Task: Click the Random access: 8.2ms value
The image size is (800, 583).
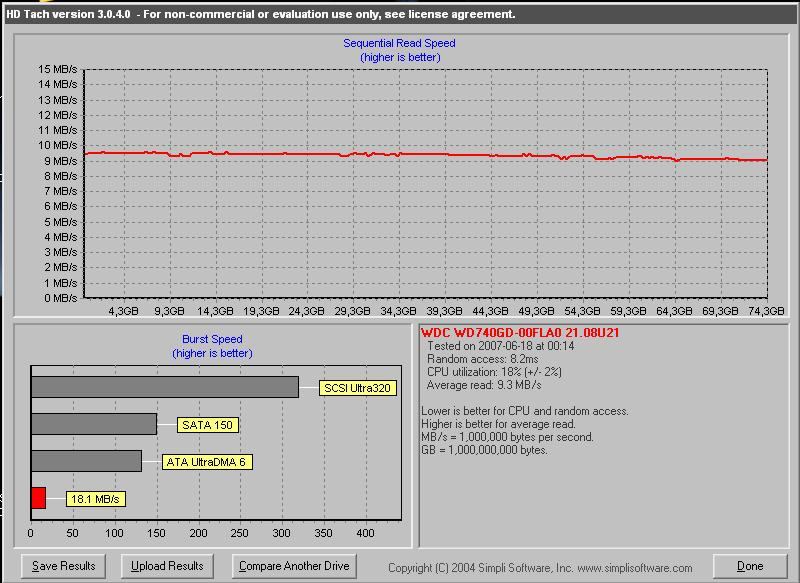Action: 482,359
